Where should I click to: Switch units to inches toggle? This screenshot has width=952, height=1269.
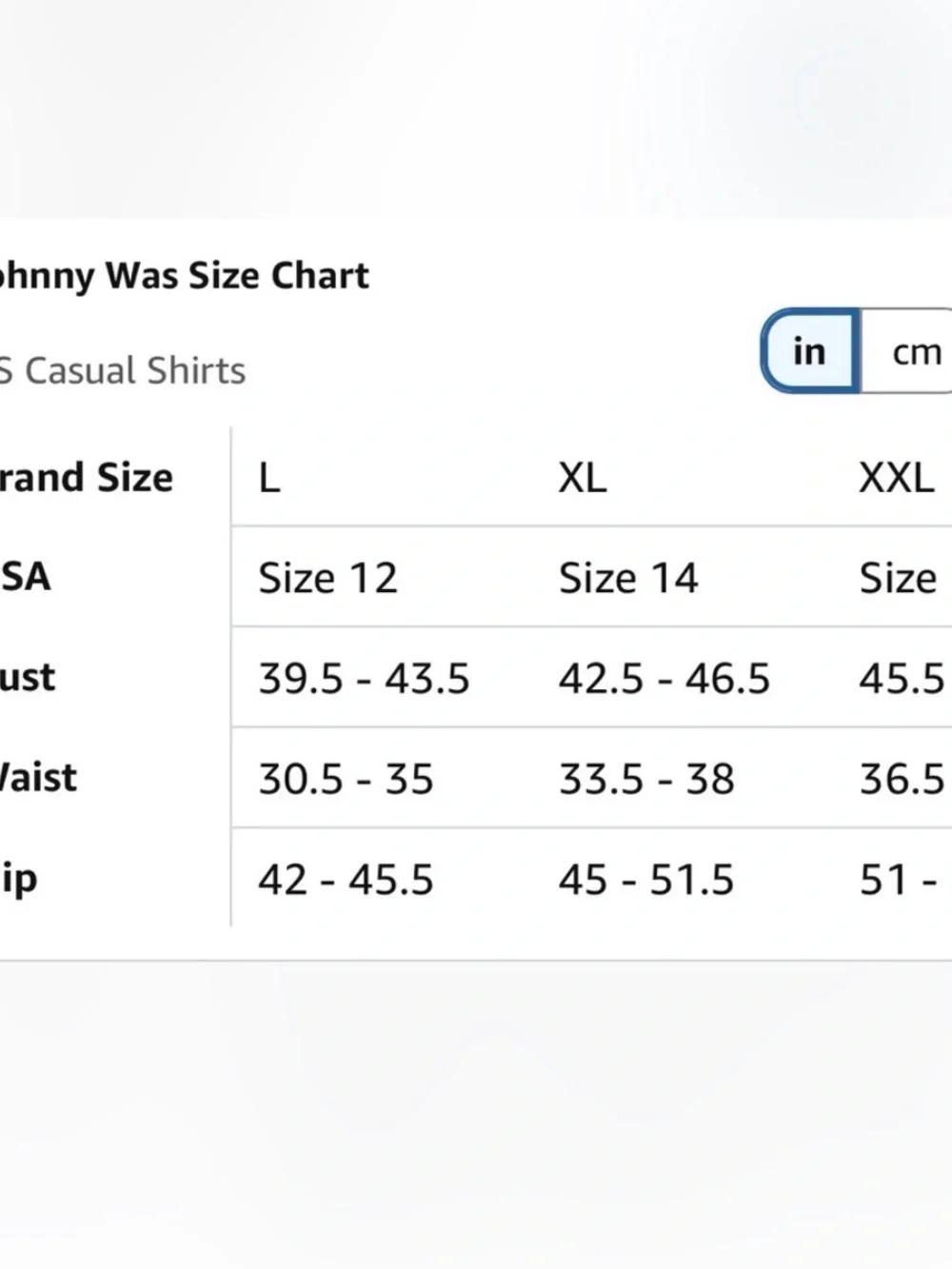point(810,350)
